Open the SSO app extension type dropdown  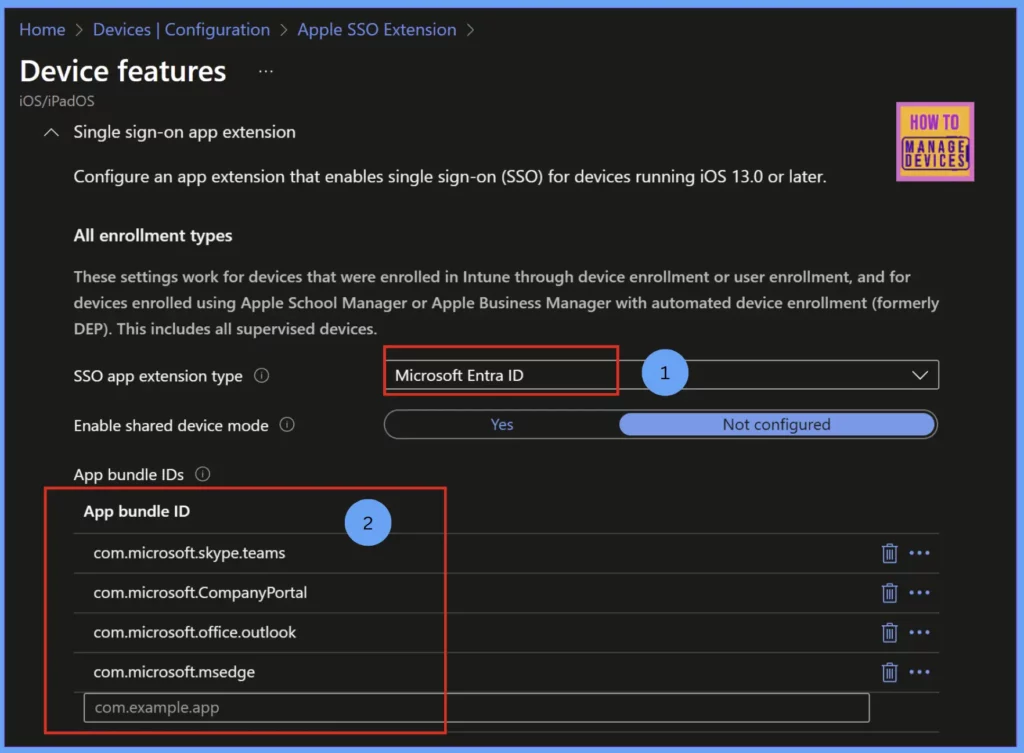point(661,375)
